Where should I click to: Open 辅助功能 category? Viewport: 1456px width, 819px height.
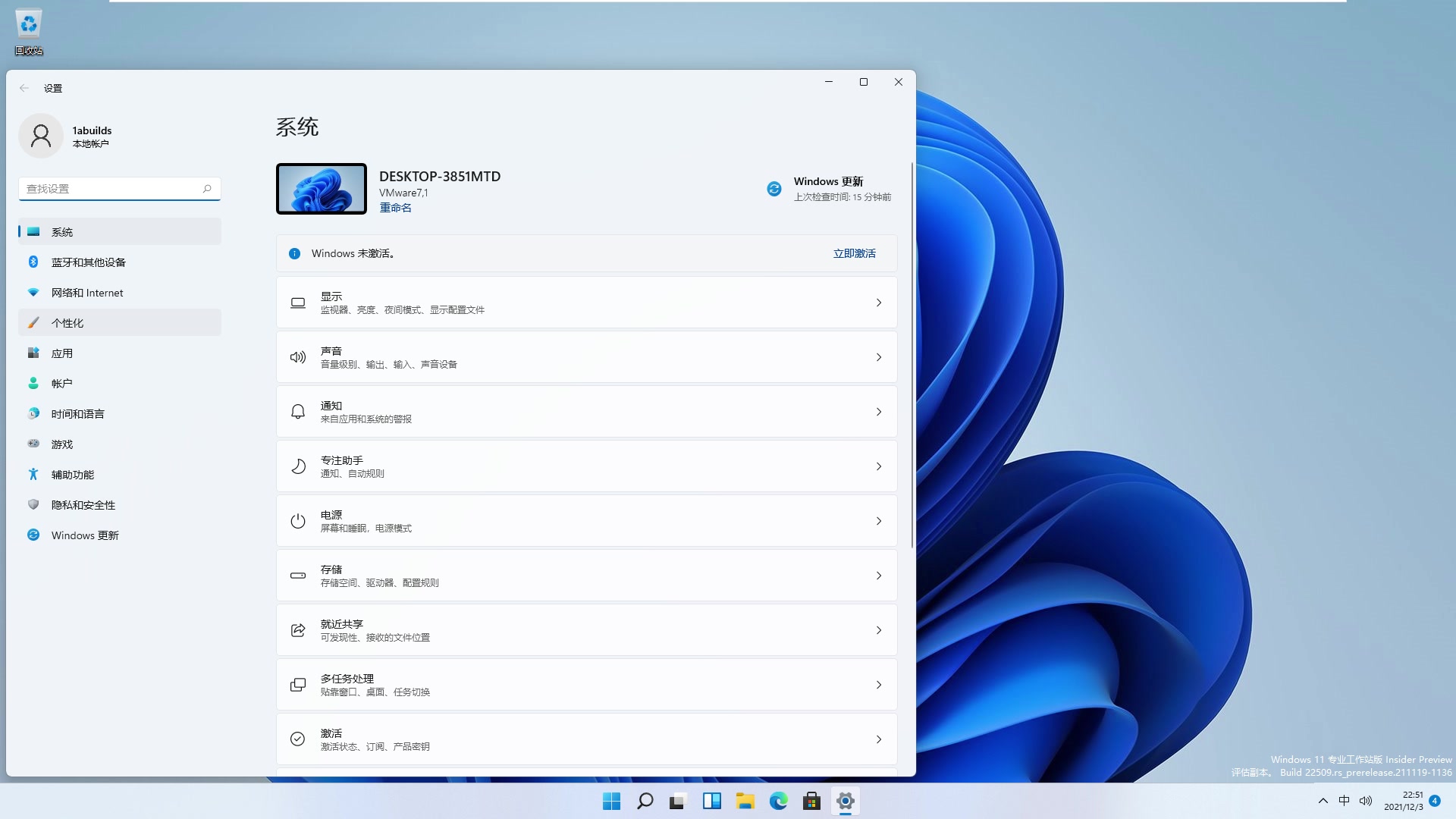(x=120, y=475)
